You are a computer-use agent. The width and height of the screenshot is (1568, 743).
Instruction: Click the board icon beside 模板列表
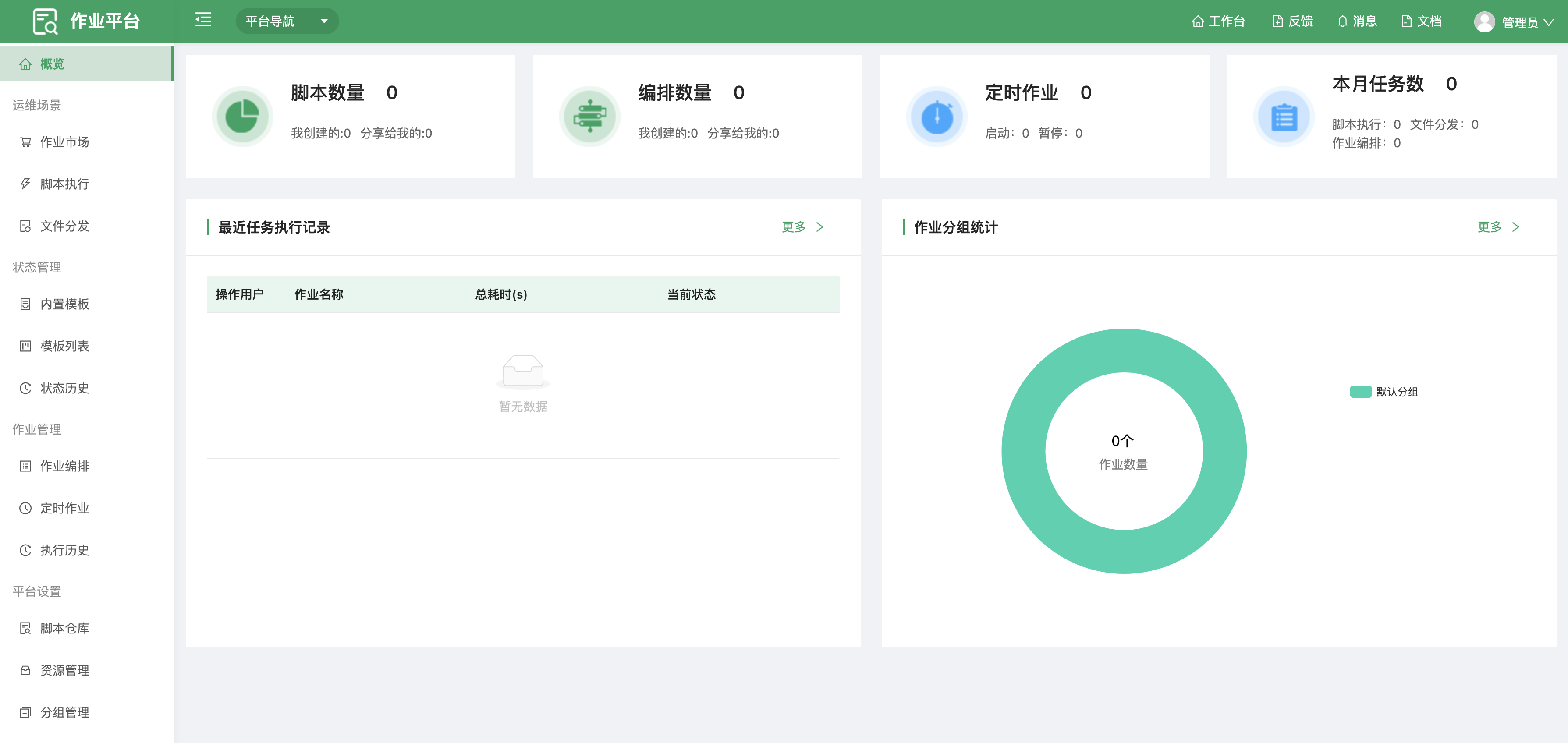[25, 346]
